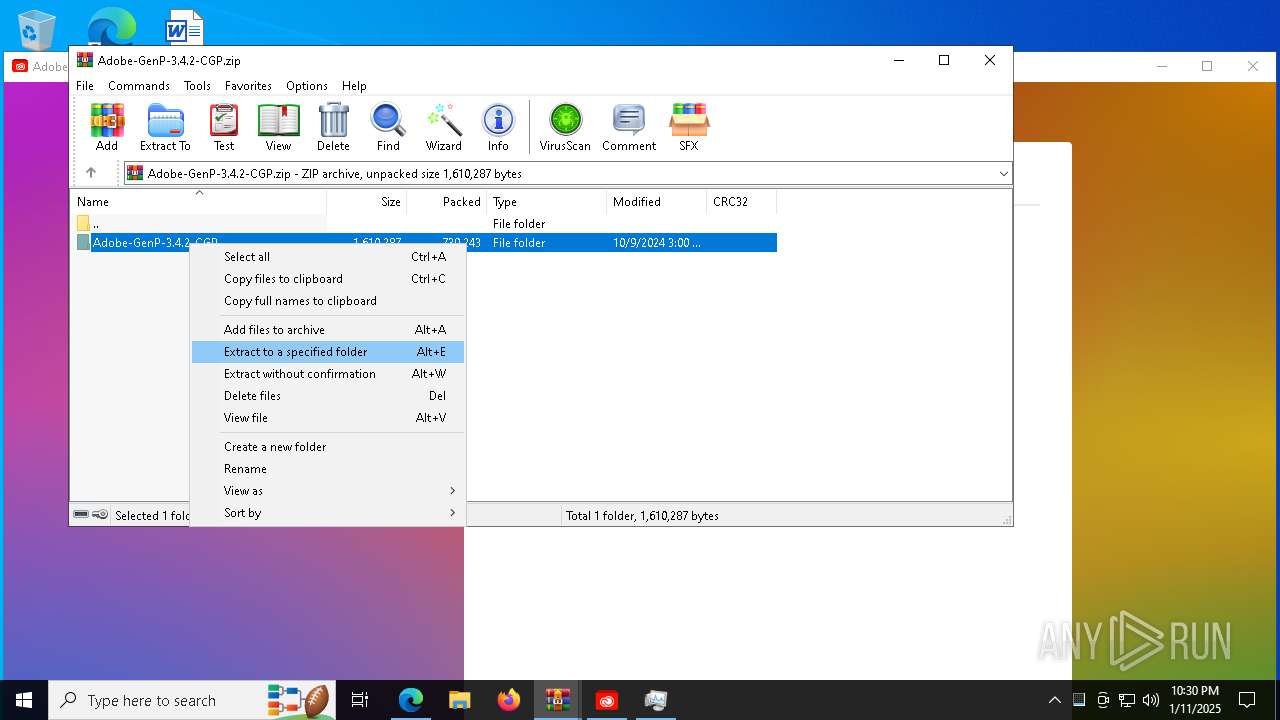Show archive Info
This screenshot has height=720, width=1280.
pyautogui.click(x=498, y=127)
